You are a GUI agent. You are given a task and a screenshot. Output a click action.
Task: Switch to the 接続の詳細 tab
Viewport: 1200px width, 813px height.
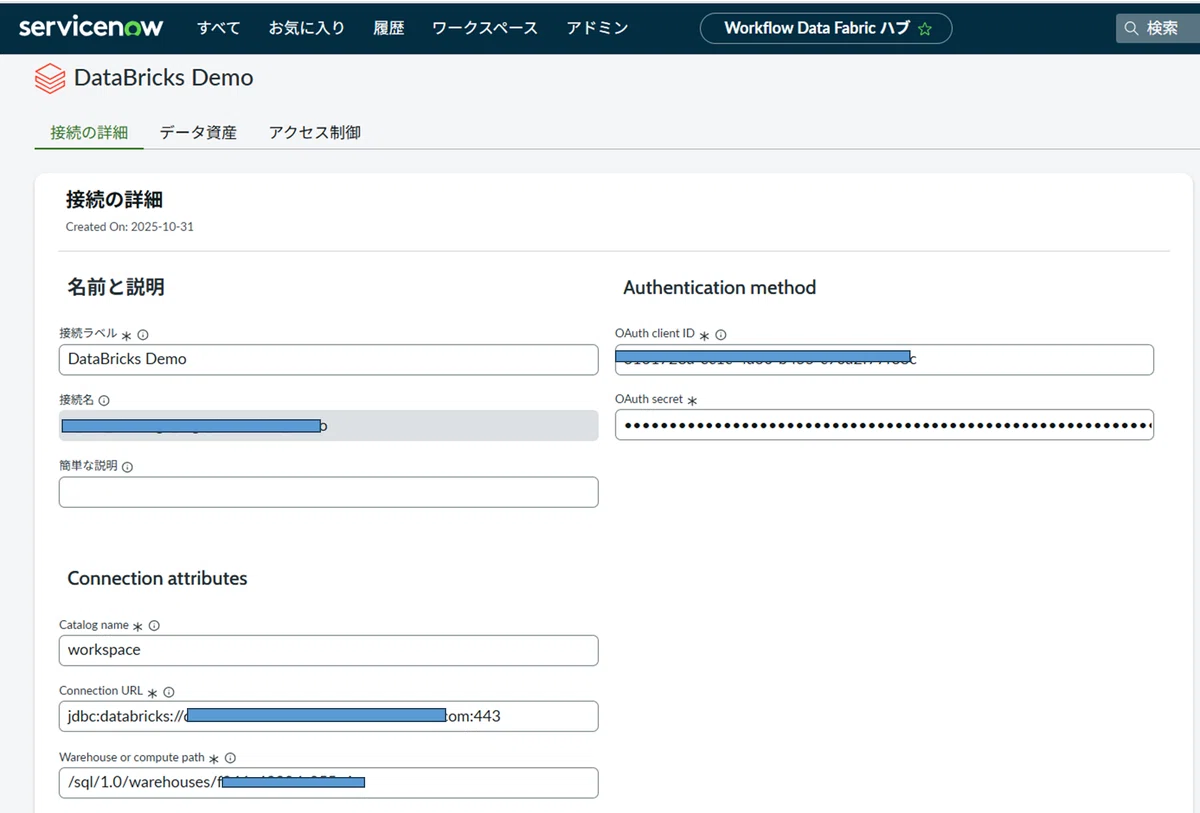coord(89,132)
